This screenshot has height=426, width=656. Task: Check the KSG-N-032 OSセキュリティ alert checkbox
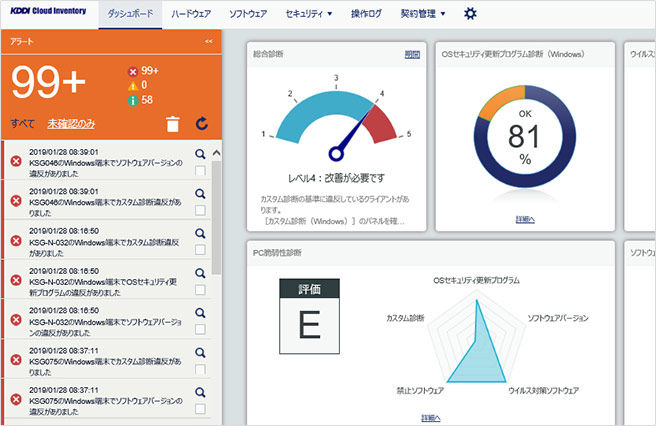[x=200, y=290]
